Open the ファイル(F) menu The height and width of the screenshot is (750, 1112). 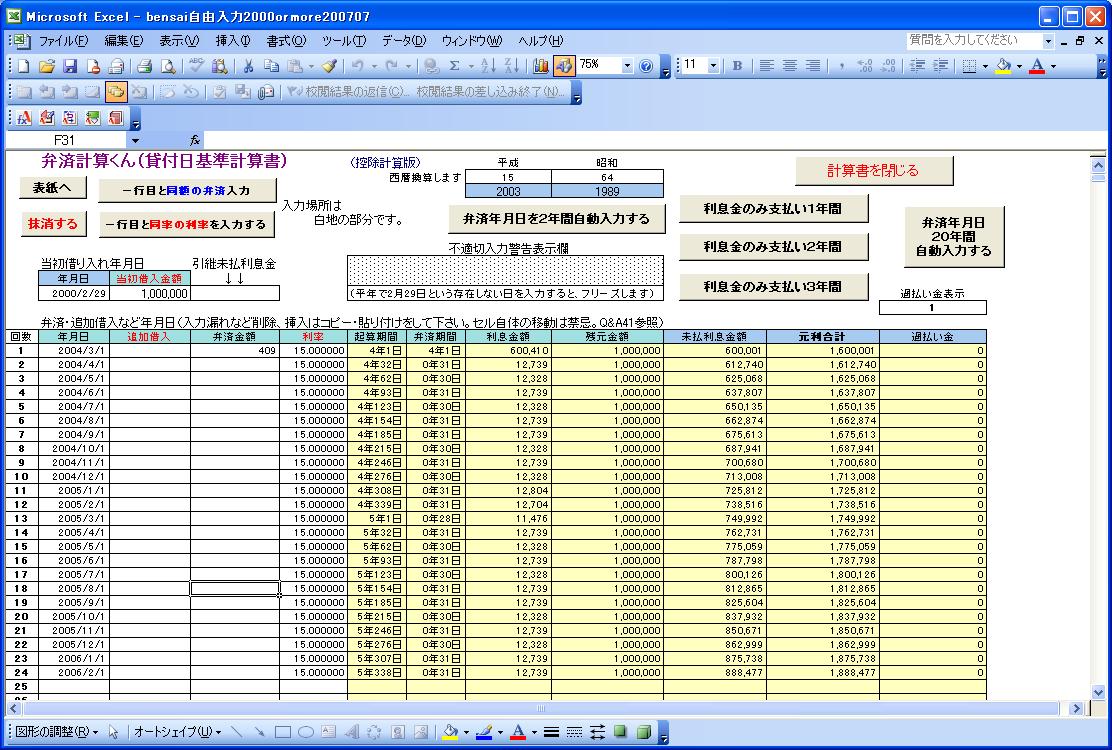(63, 40)
